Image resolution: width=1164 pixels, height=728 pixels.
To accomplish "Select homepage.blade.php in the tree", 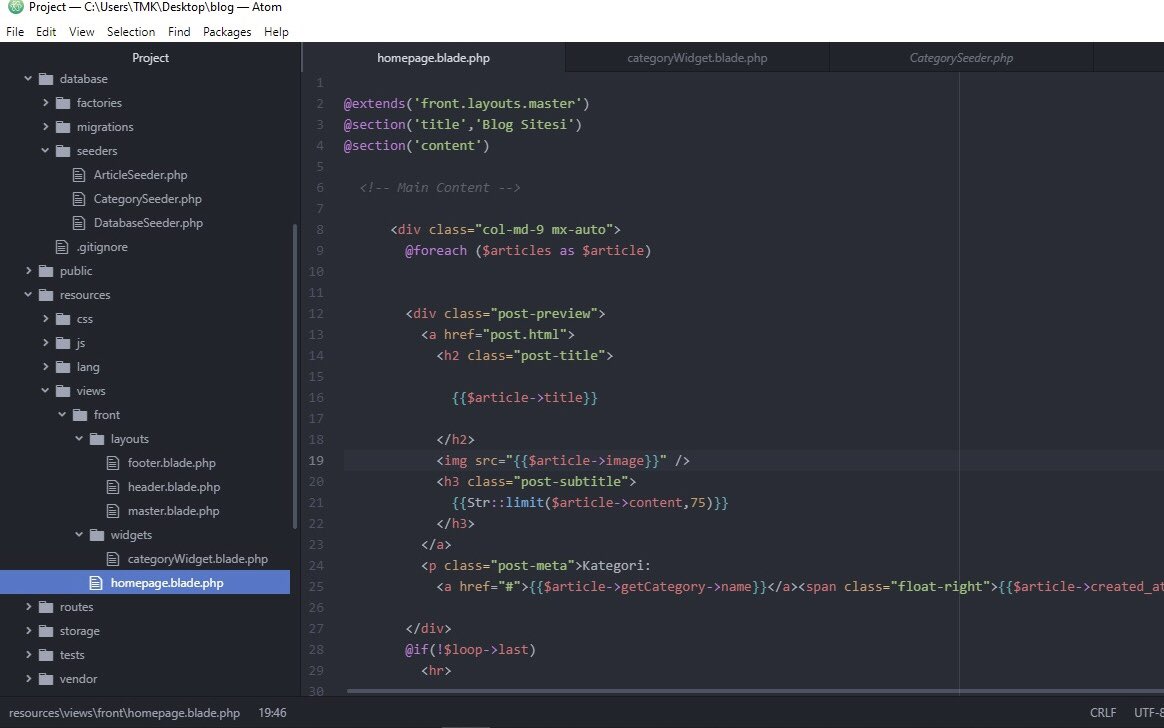I will pyautogui.click(x=145, y=583).
